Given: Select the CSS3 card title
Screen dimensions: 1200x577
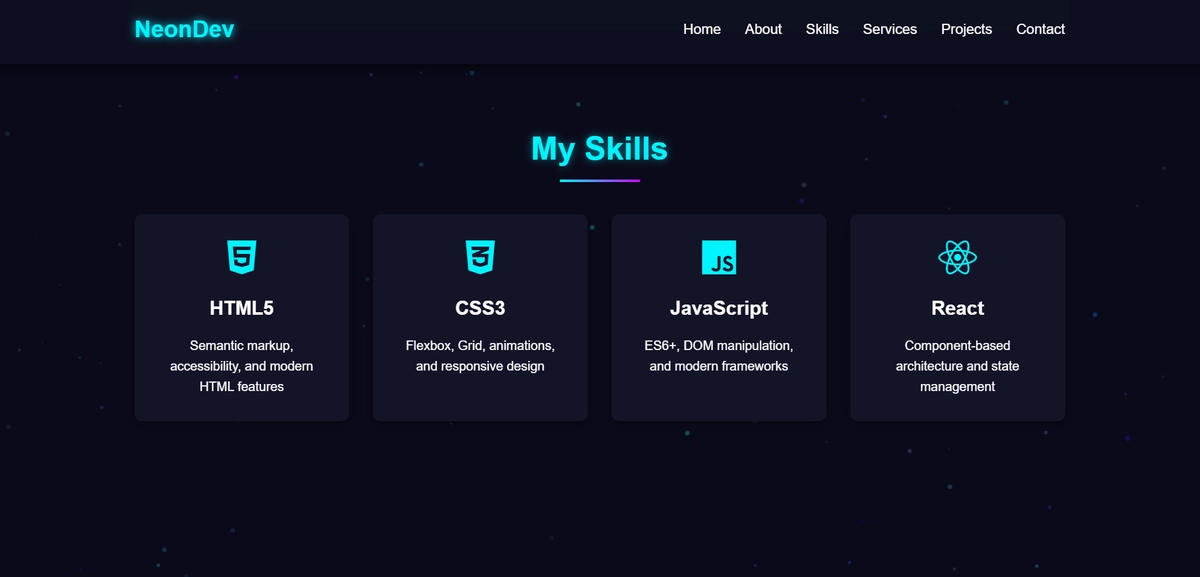Looking at the screenshot, I should pos(480,308).
